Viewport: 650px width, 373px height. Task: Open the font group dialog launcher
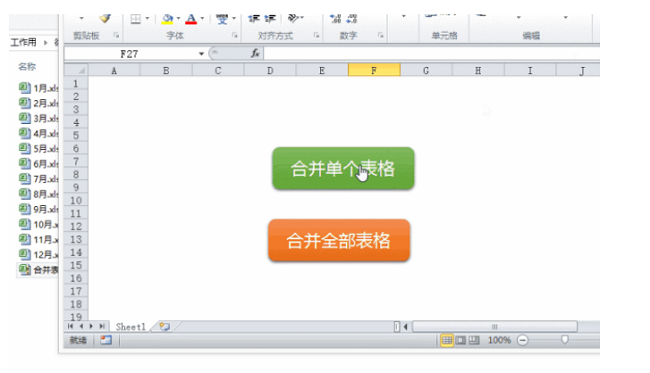tap(235, 36)
